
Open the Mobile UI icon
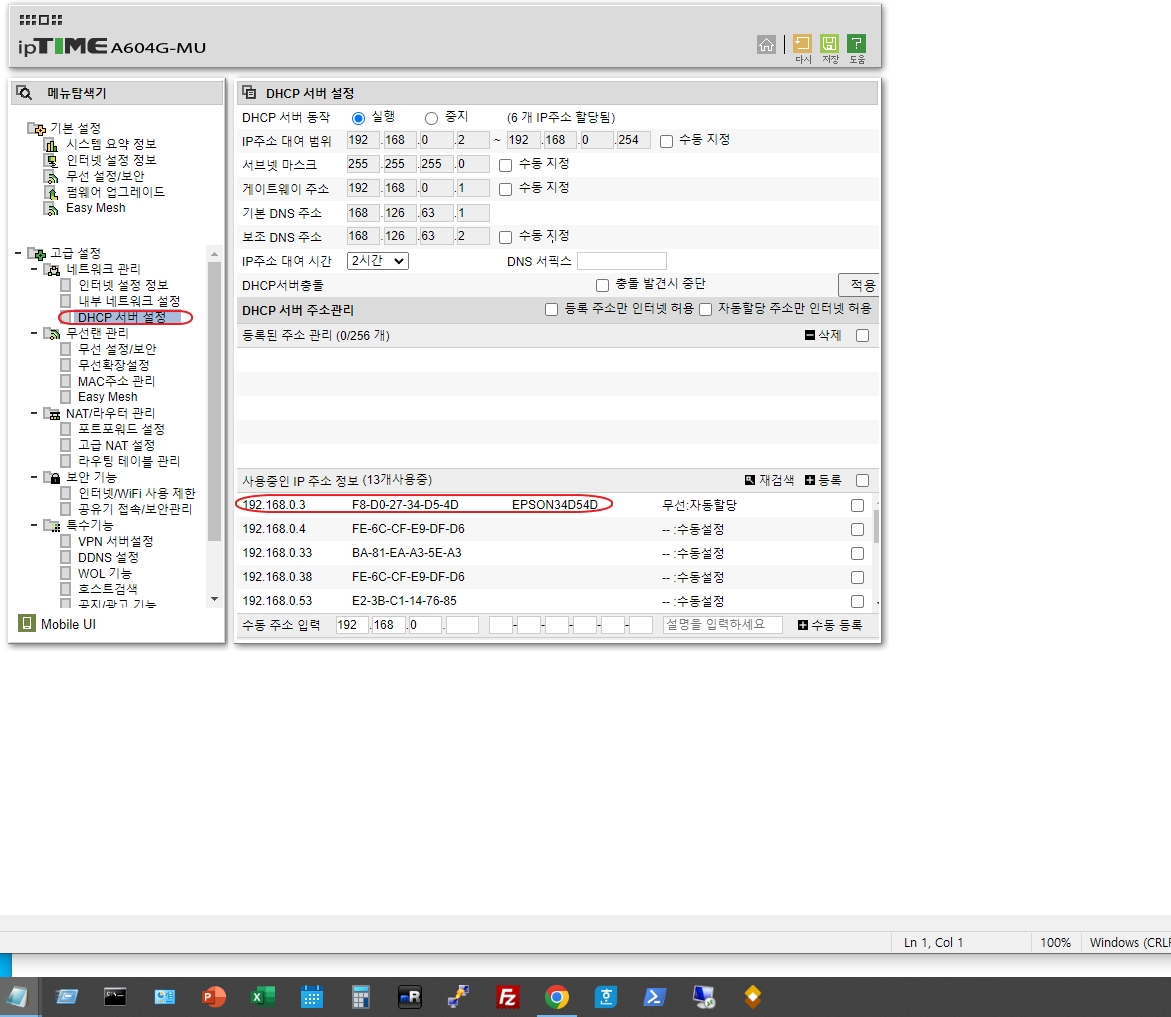point(27,624)
